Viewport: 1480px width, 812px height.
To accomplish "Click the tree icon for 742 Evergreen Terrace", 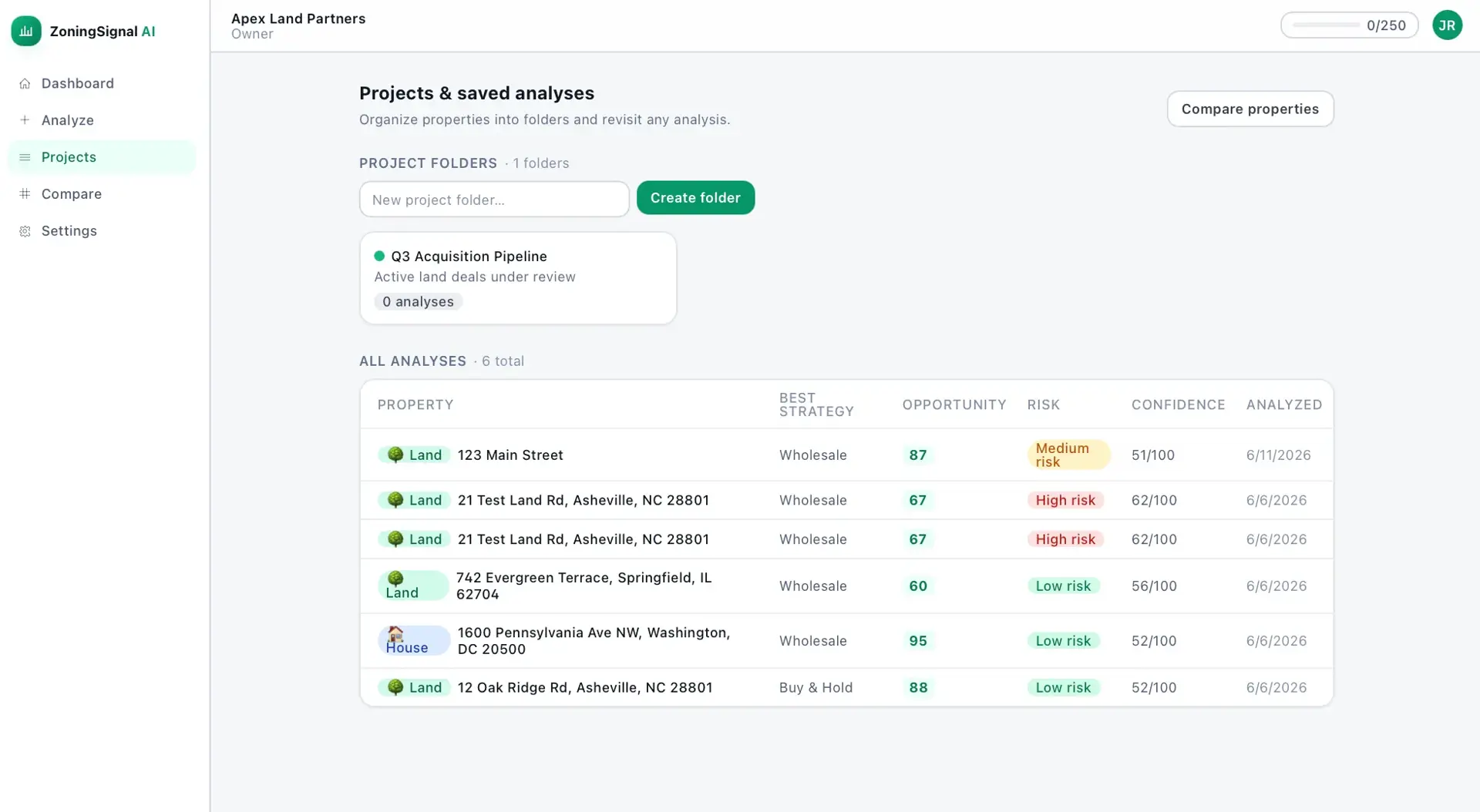I will (x=395, y=578).
